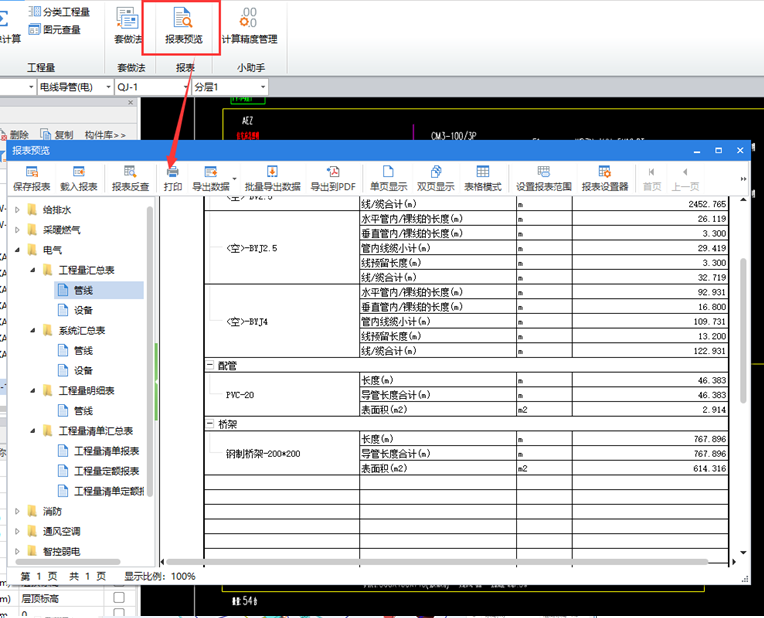Tick the 层顶标高 checkbox

click(119, 598)
